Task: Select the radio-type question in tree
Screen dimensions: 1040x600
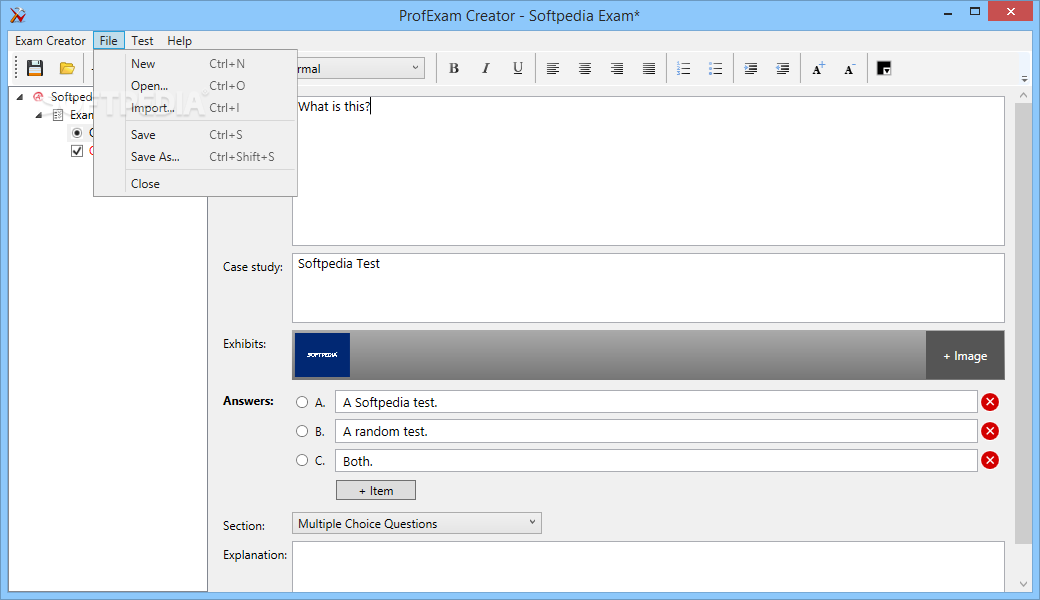Action: coord(77,133)
